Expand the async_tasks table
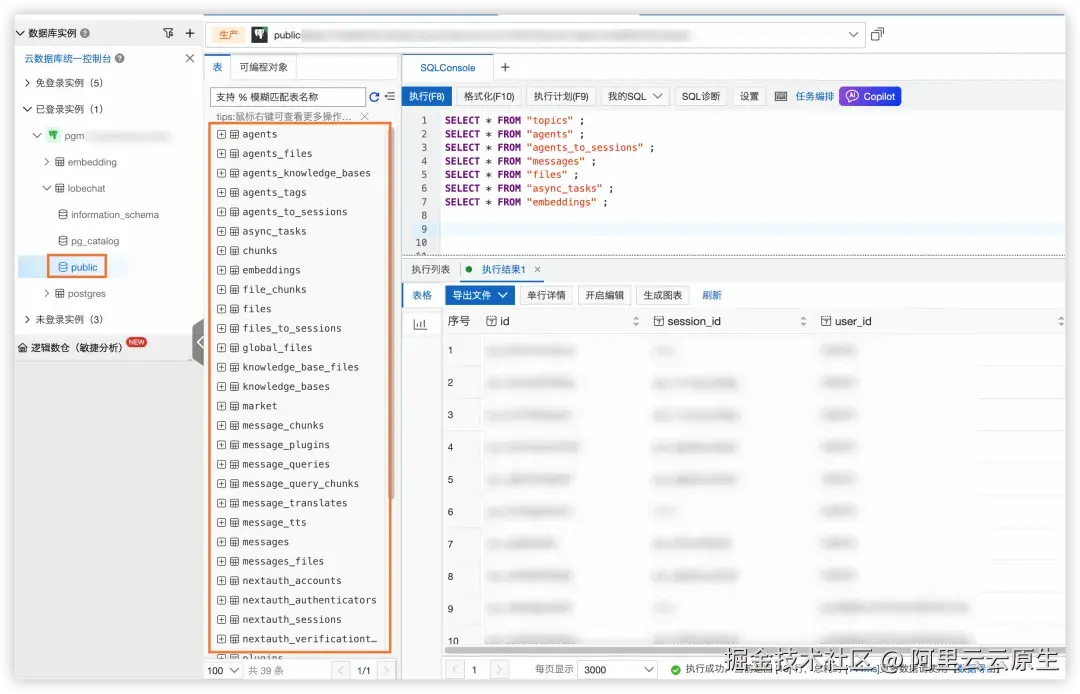The width and height of the screenshot is (1080, 694). 221,231
